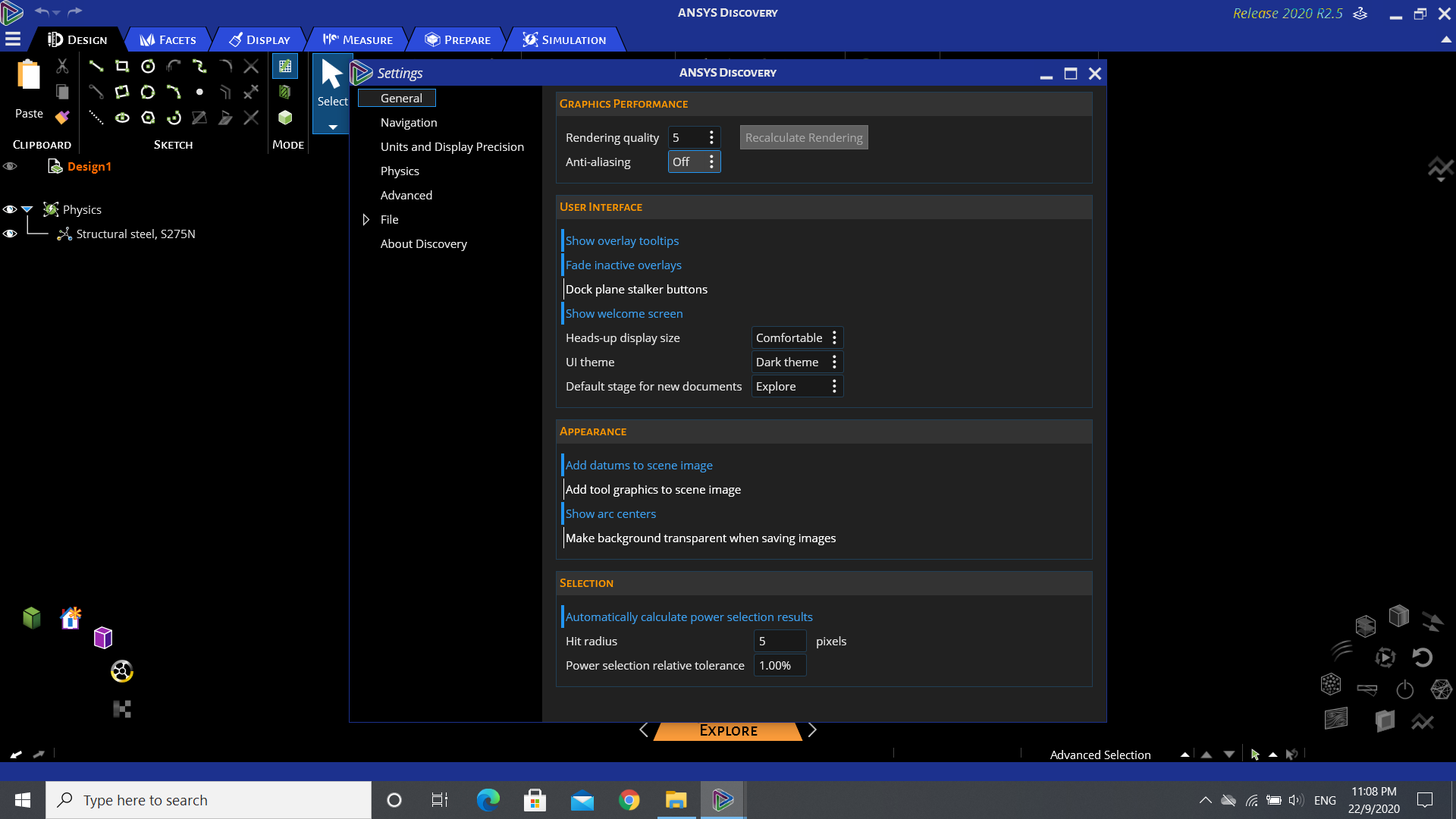Expand the Advanced Selection panel

(x=1185, y=755)
